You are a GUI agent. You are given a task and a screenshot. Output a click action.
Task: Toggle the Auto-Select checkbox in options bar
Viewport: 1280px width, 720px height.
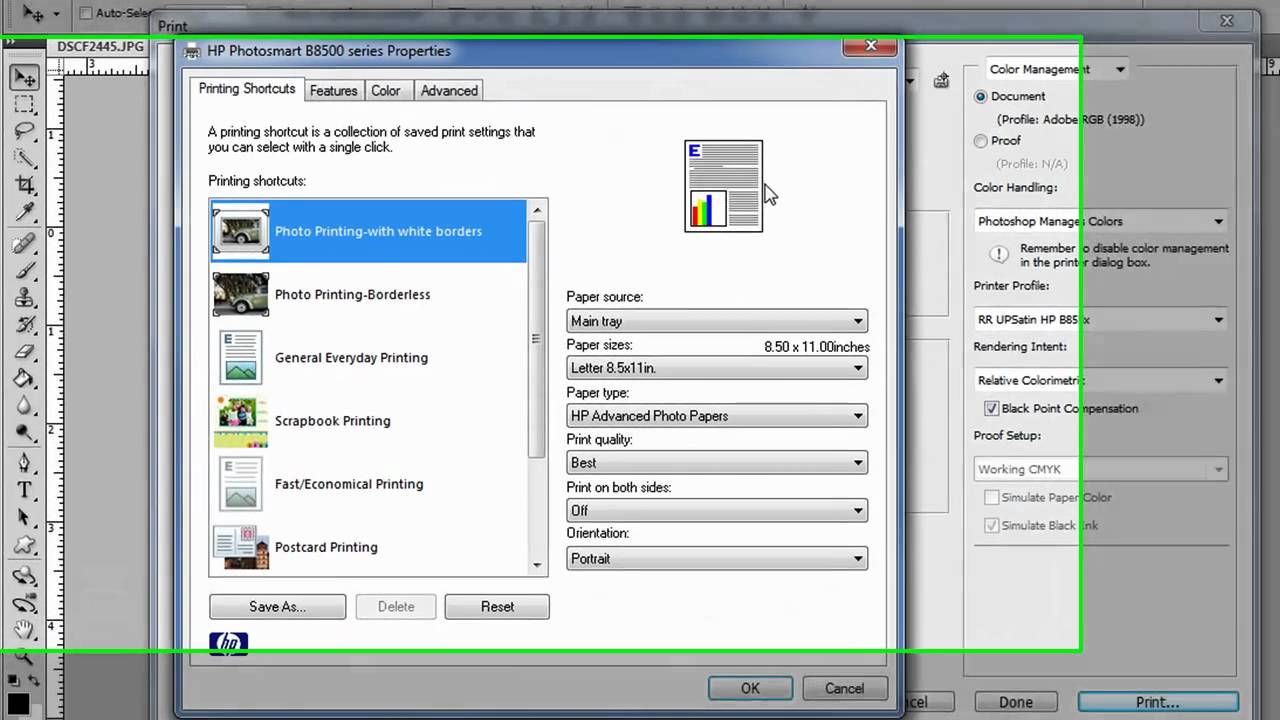86,13
